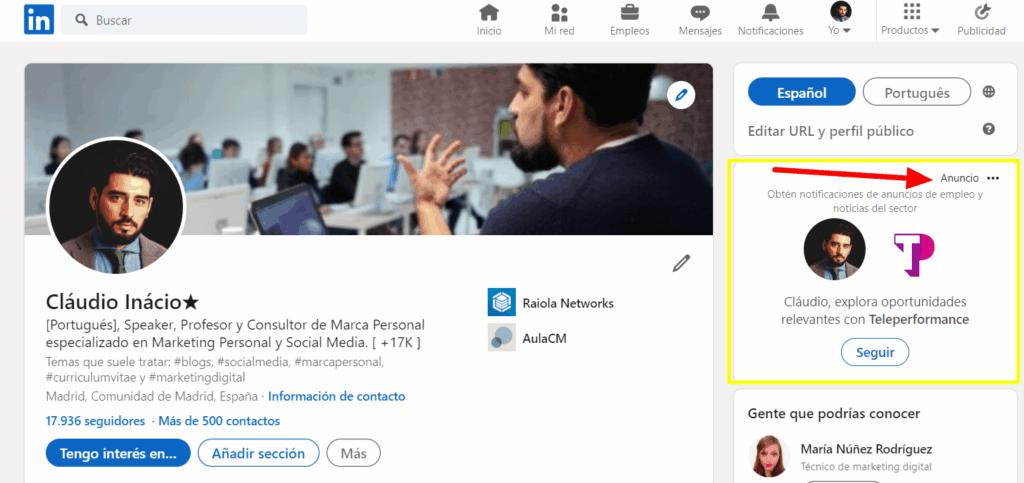Expand the Productos grid dropdown
This screenshot has width=1024, height=483.
tap(910, 20)
